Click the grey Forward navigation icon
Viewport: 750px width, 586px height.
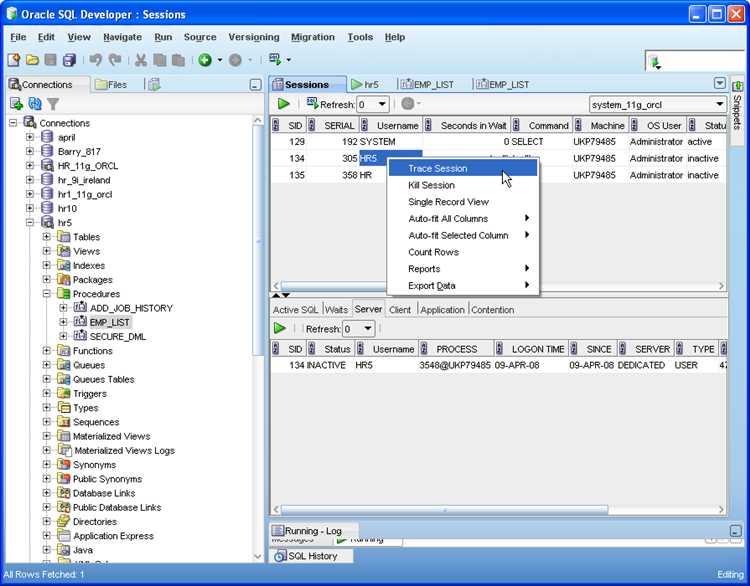point(235,60)
